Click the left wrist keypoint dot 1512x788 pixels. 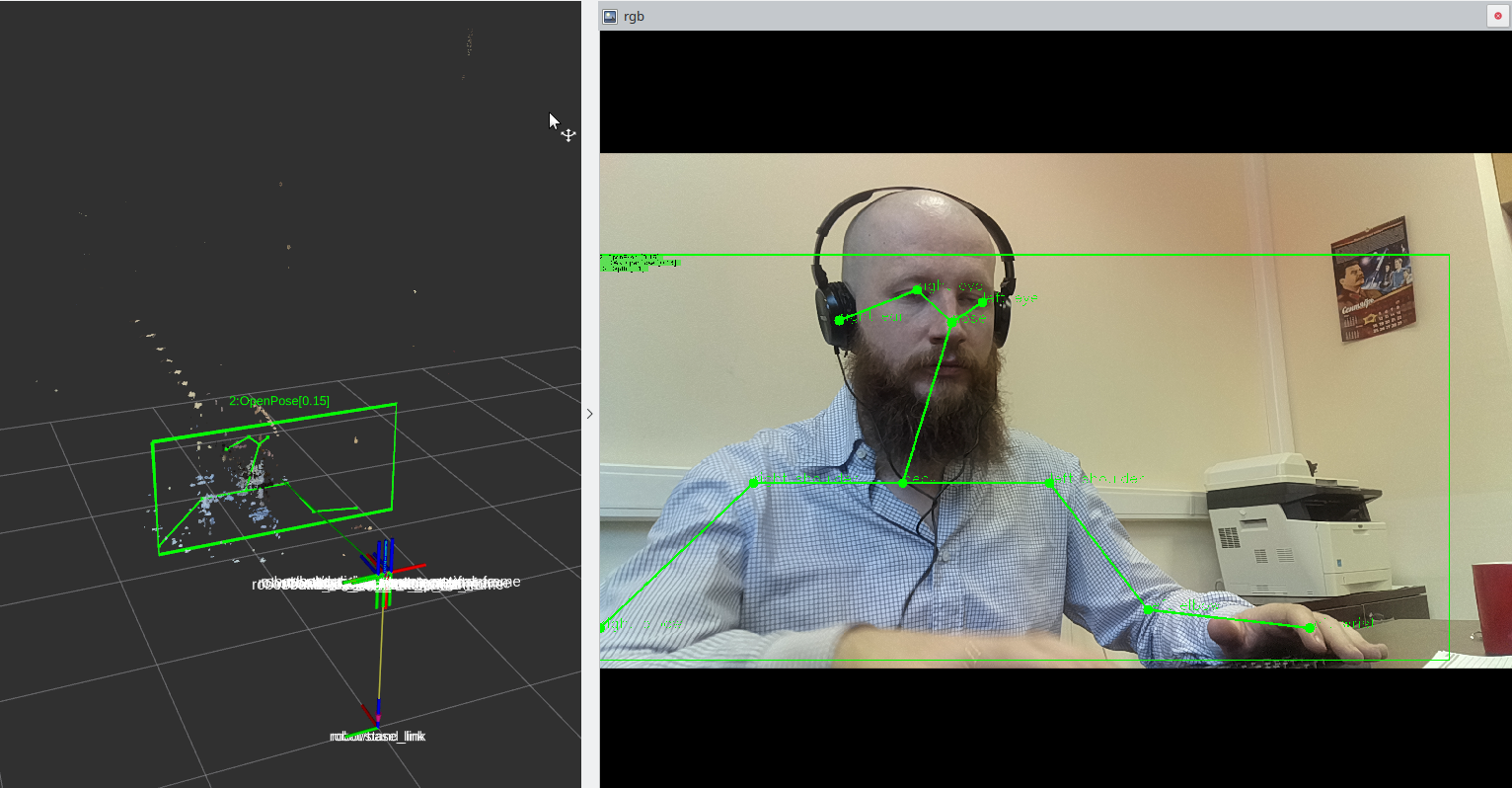point(1309,627)
